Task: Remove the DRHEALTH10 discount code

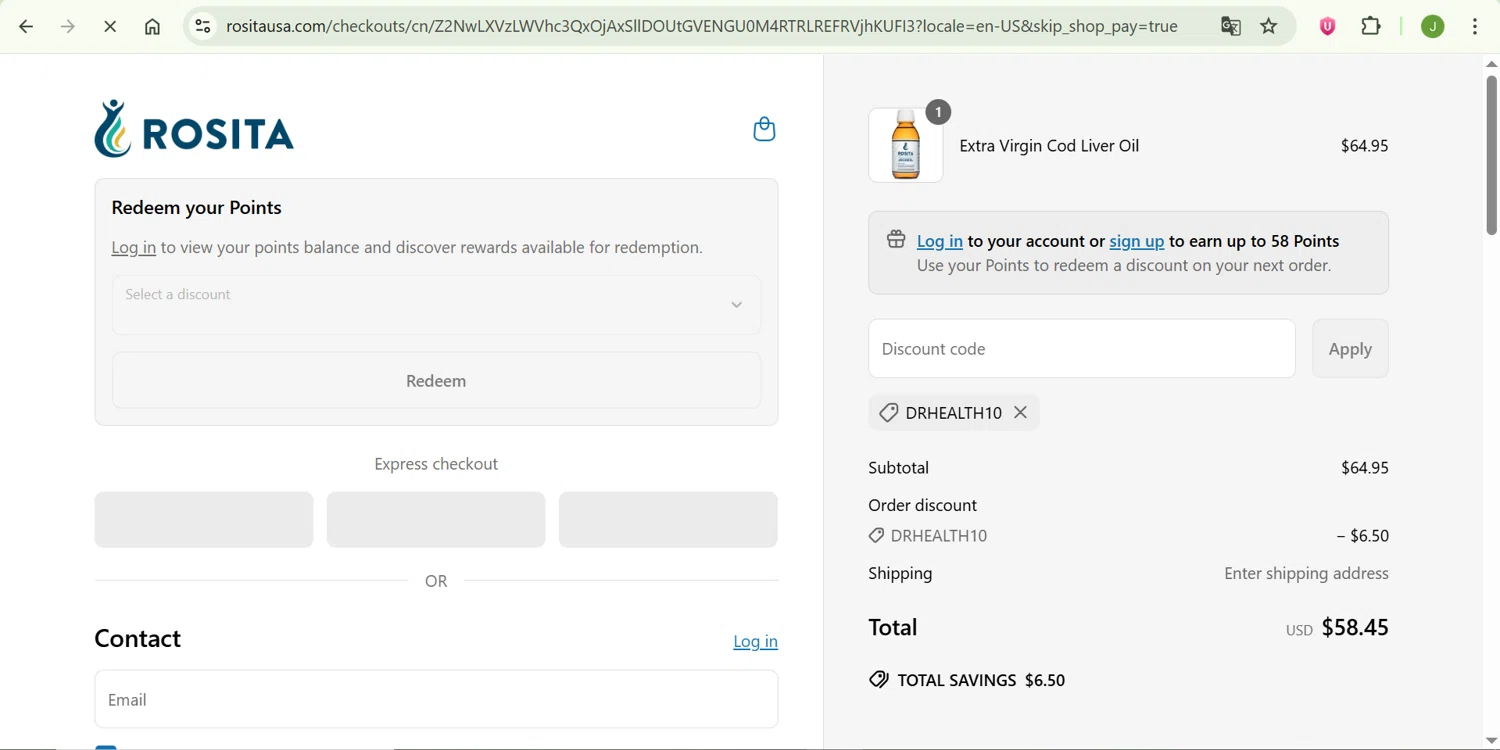Action: point(1020,412)
